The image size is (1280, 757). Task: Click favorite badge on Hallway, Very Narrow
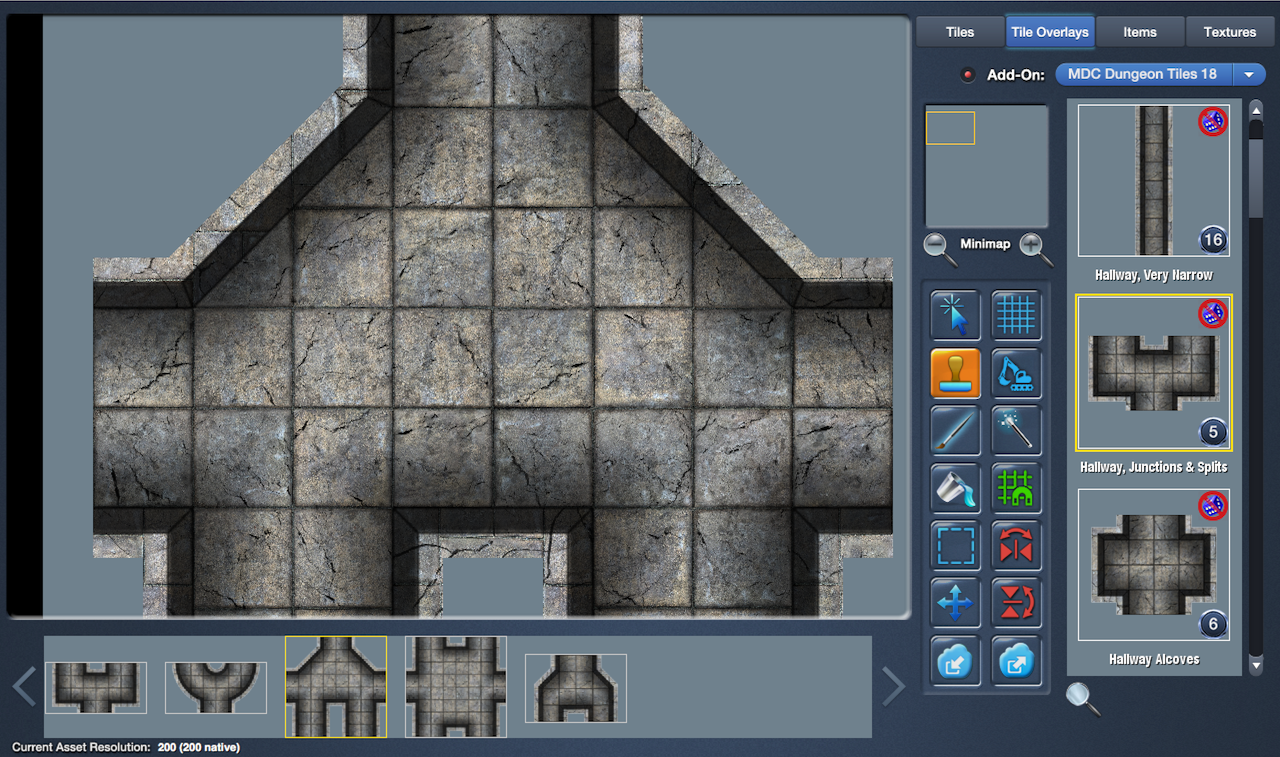pos(1212,122)
